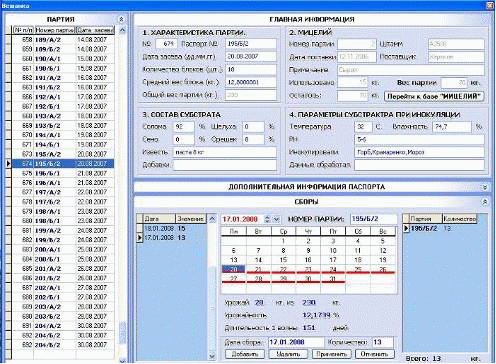
Task: Click the date spinner next to 17.01.2008
Action: point(267,219)
